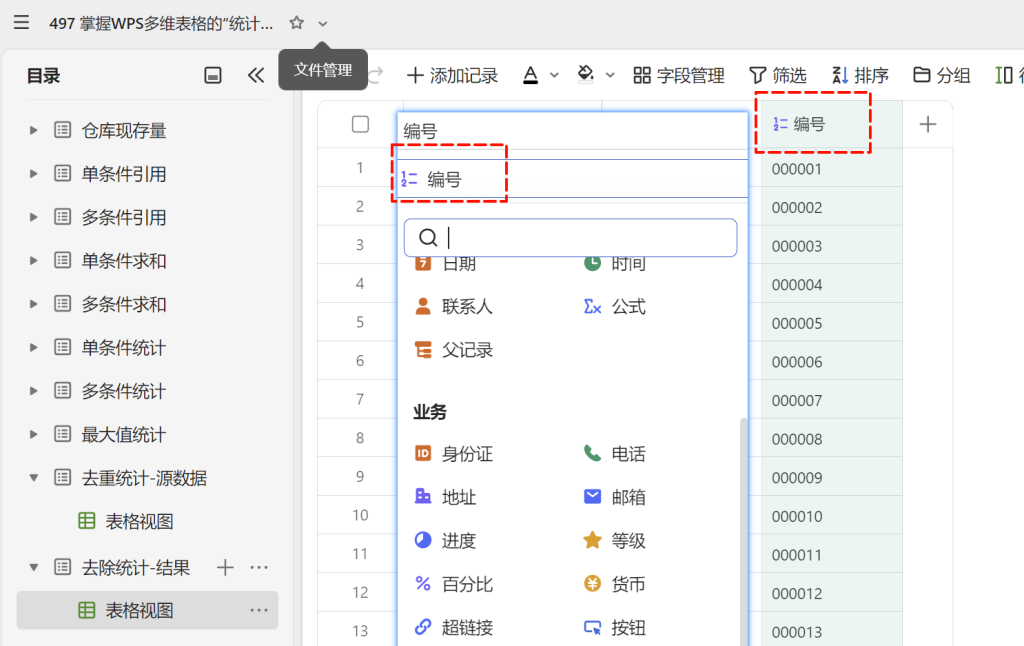The width and height of the screenshot is (1024, 646).
Task: Select the 多条件统计 sheet
Action: 123,391
